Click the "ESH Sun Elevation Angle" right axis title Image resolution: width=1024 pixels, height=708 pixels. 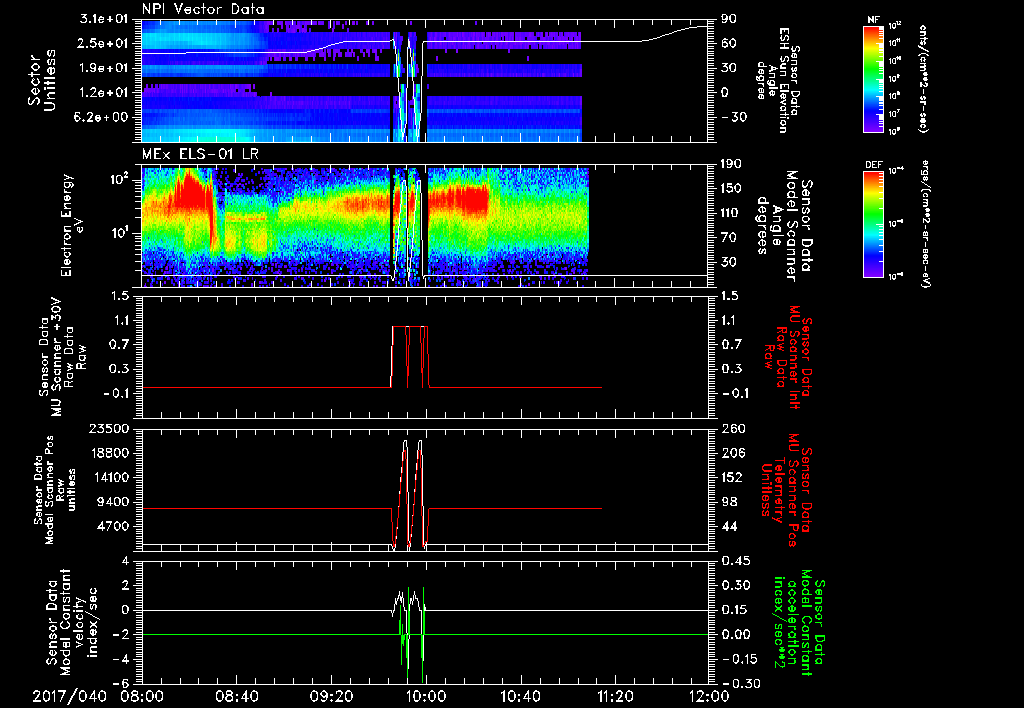pyautogui.click(x=777, y=80)
